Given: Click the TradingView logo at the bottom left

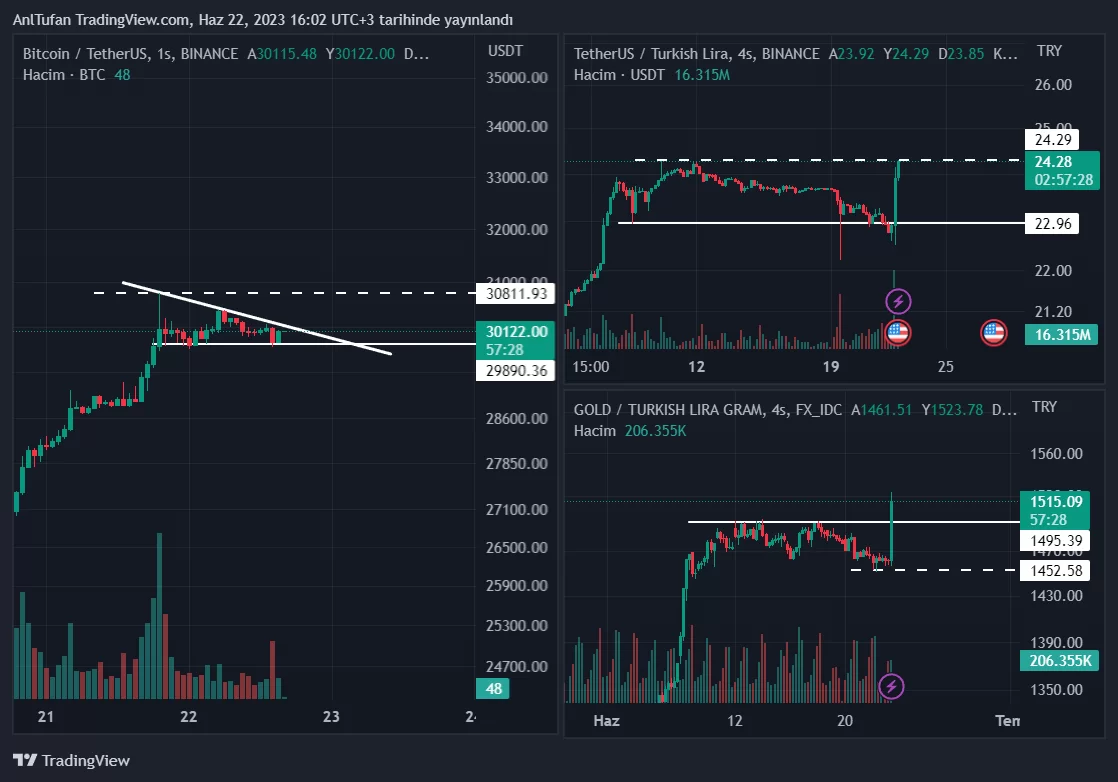Looking at the screenshot, I should [71, 760].
